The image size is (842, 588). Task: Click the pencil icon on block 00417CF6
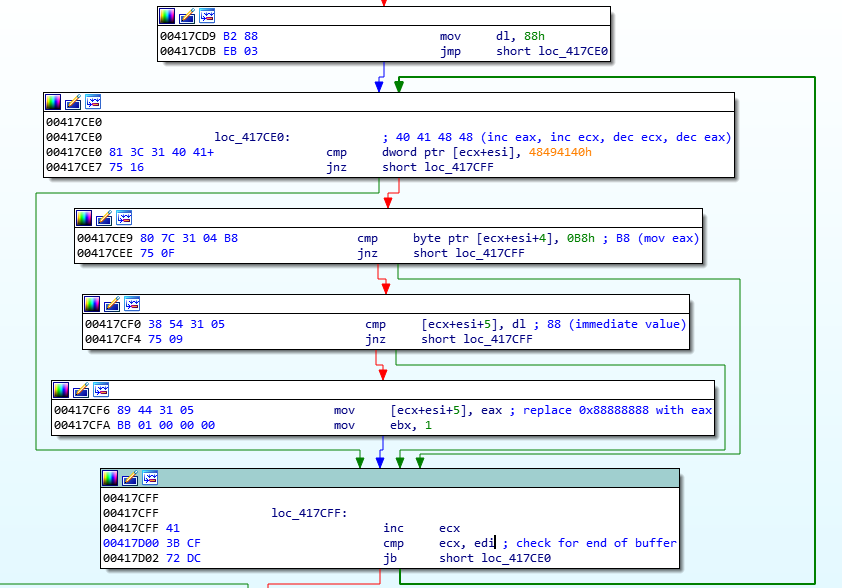coord(81,390)
